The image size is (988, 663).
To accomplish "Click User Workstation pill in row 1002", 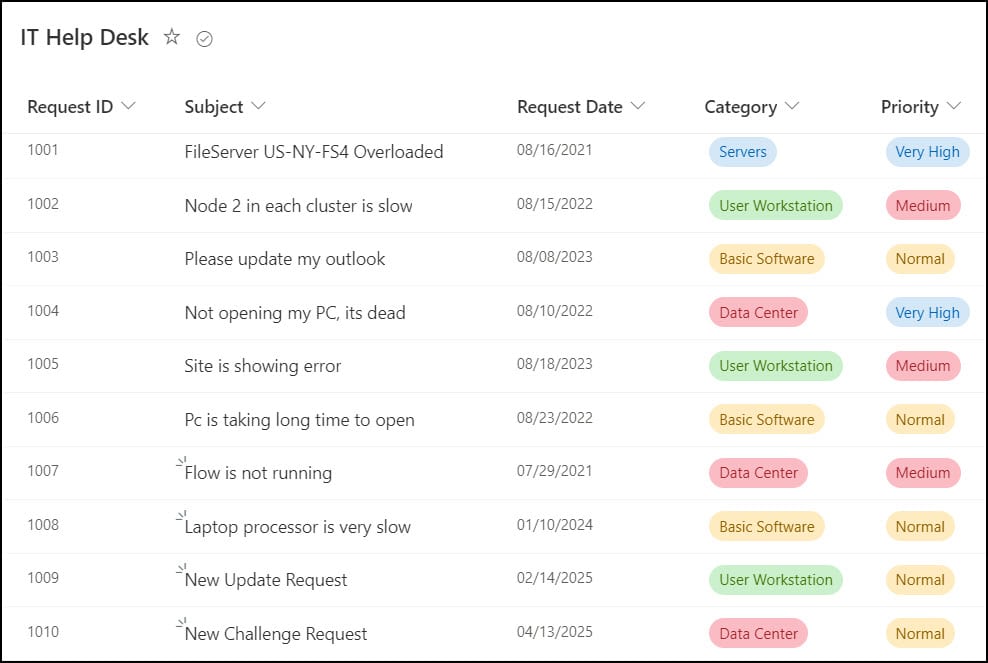I will [x=776, y=205].
